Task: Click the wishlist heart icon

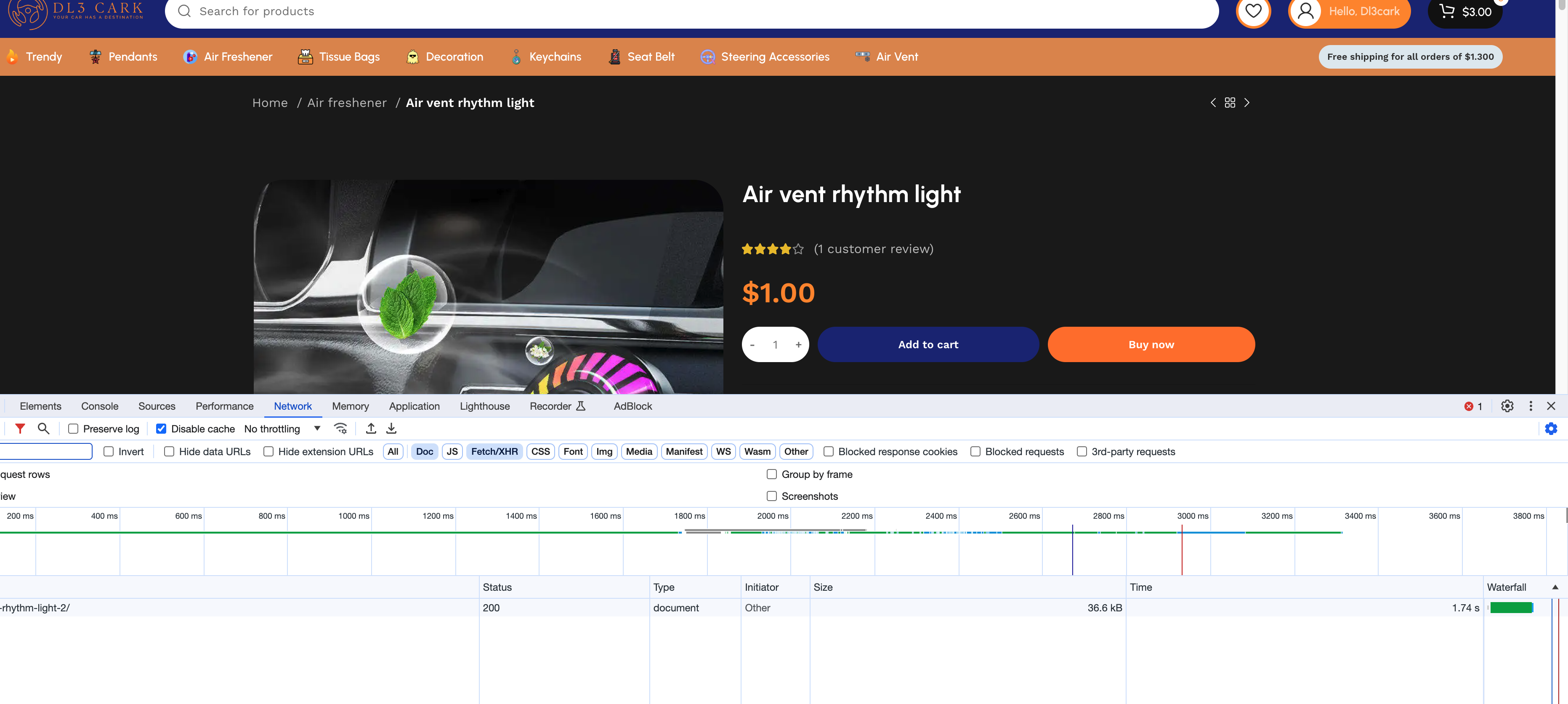Action: (x=1253, y=11)
